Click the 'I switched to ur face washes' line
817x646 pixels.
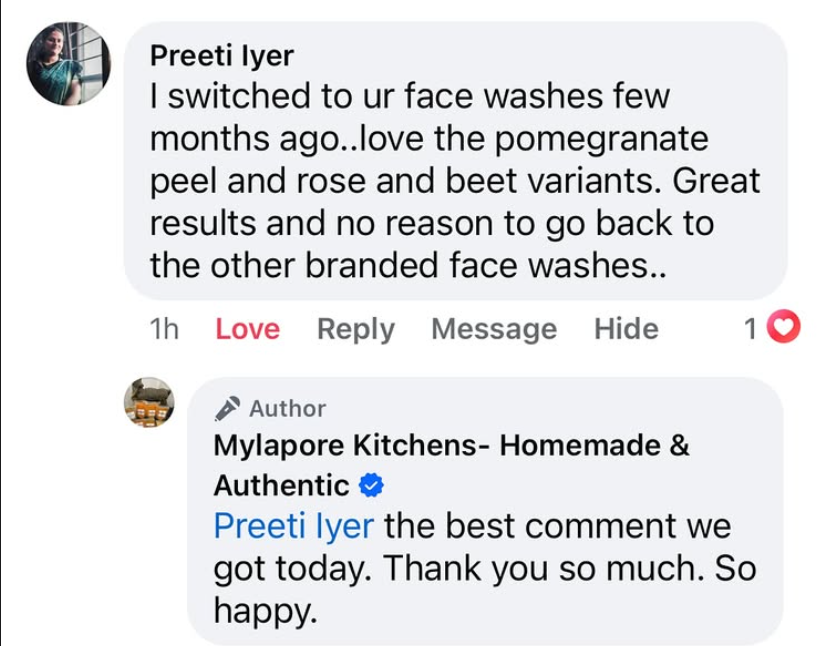pos(409,97)
